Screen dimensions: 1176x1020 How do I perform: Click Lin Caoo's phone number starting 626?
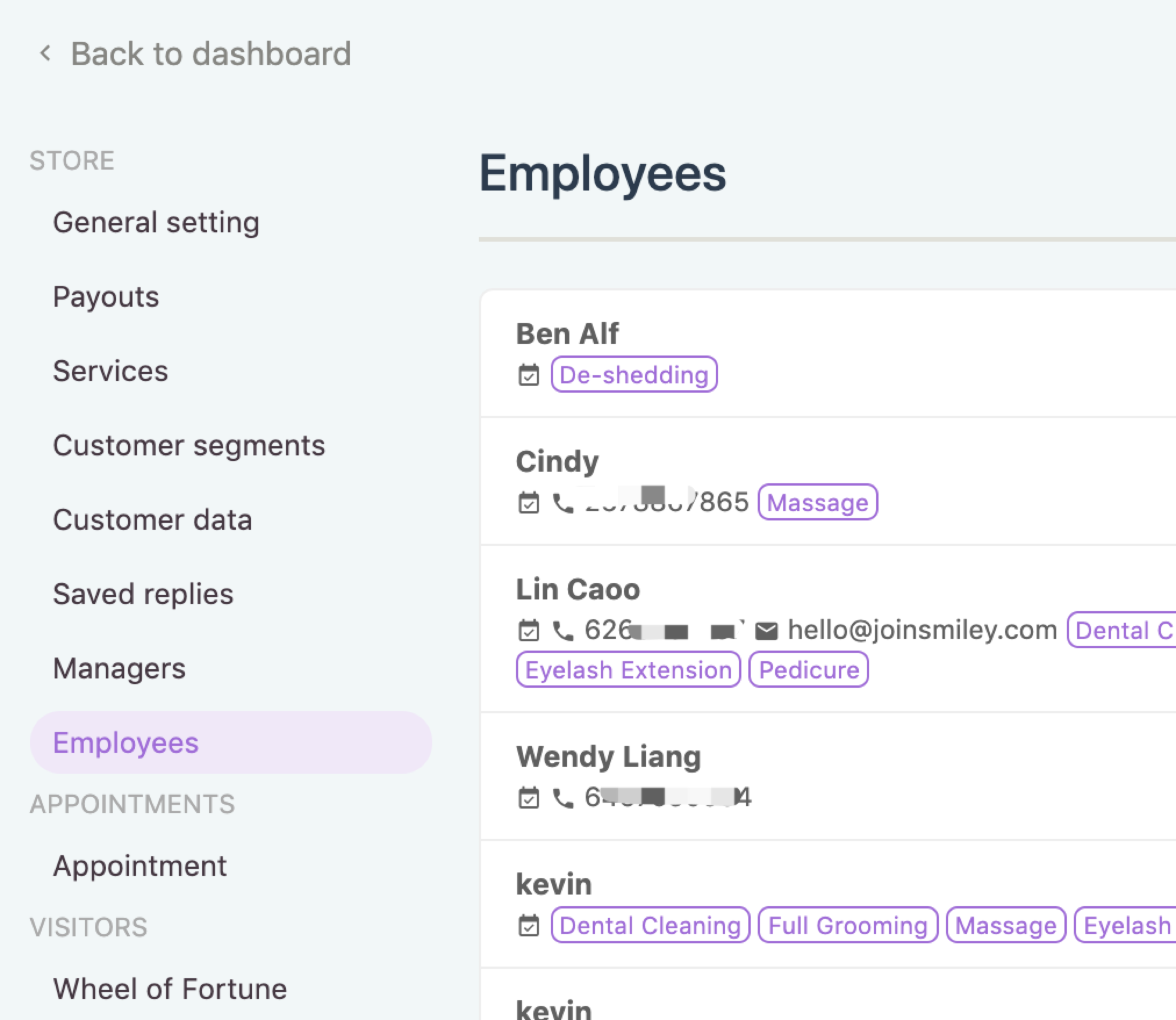pyautogui.click(x=664, y=630)
